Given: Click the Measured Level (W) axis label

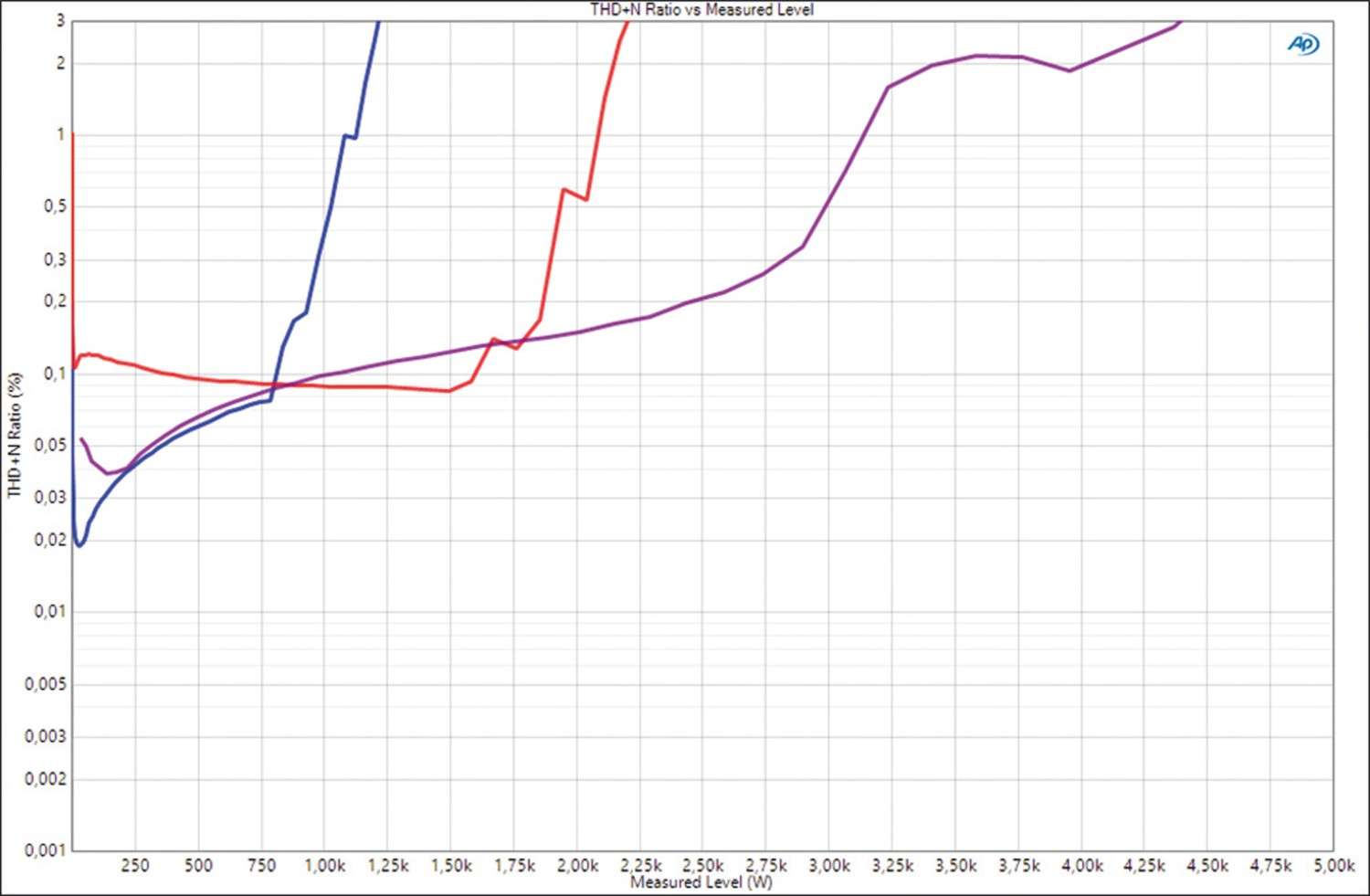Looking at the screenshot, I should [x=701, y=882].
